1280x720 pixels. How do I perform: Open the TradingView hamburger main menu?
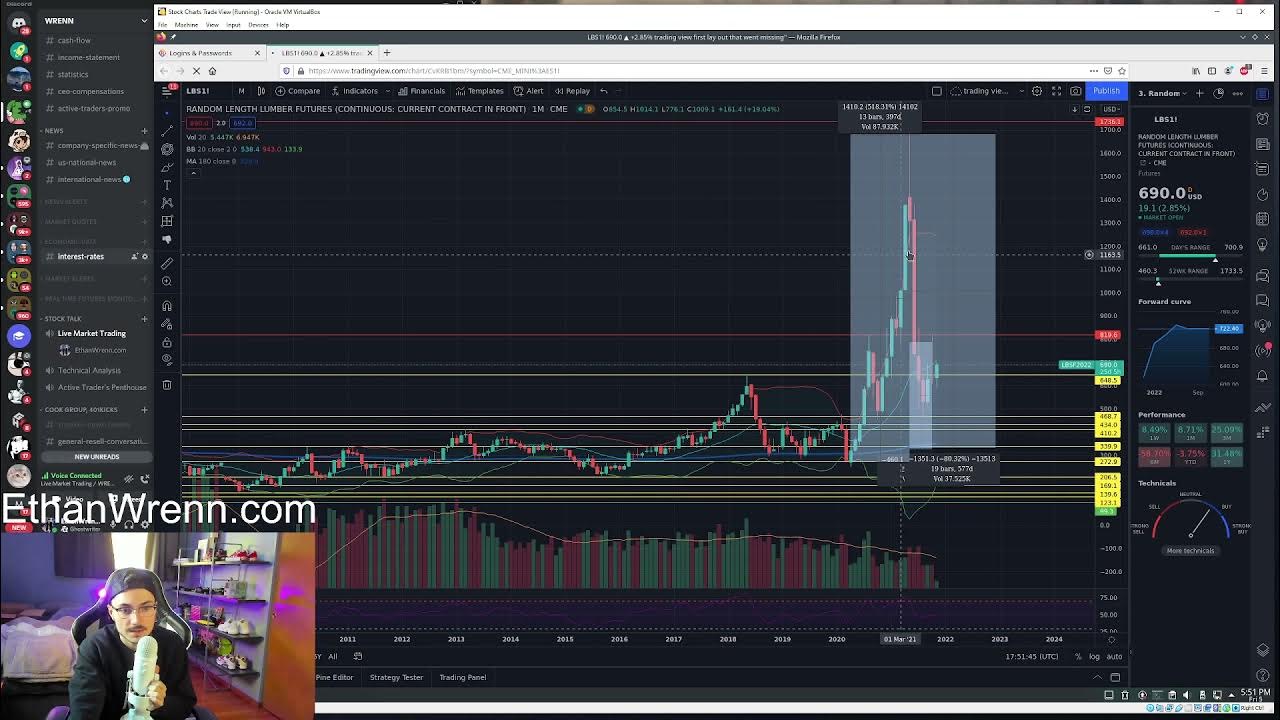[167, 90]
